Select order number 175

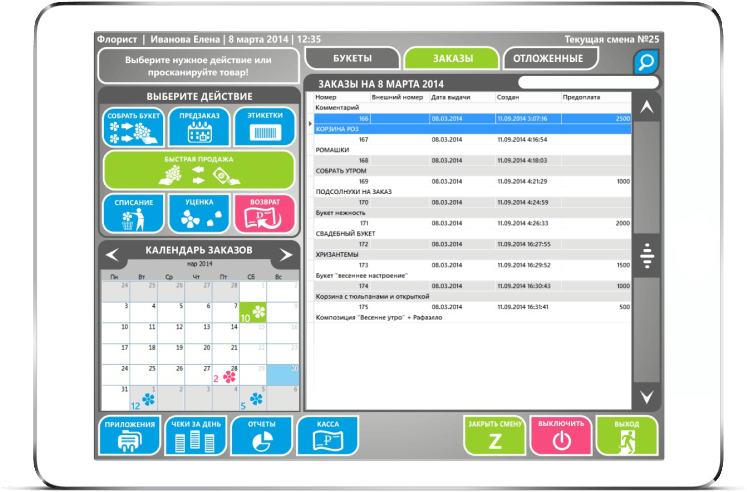(x=473, y=307)
